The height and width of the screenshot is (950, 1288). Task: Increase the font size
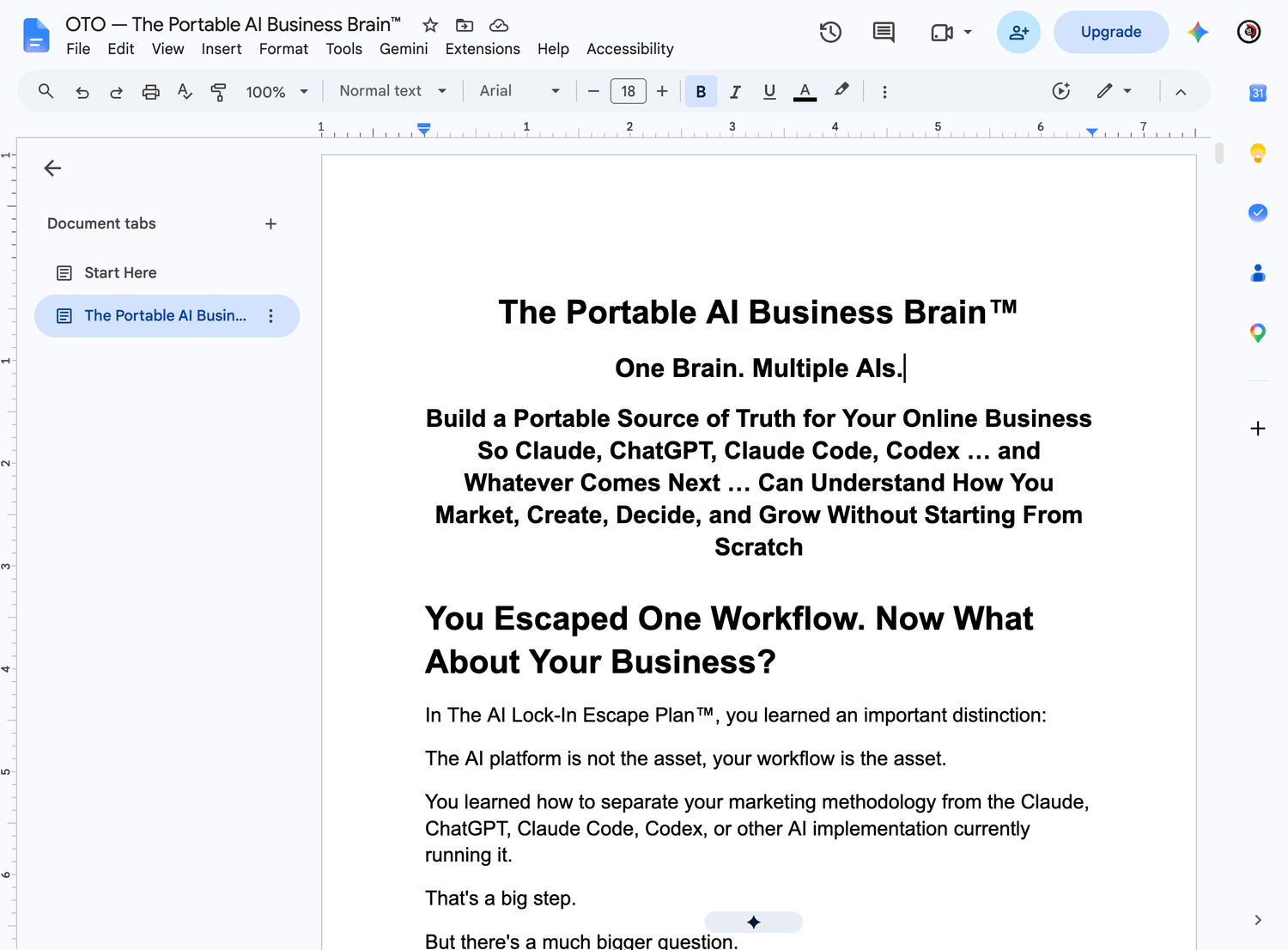[x=662, y=91]
